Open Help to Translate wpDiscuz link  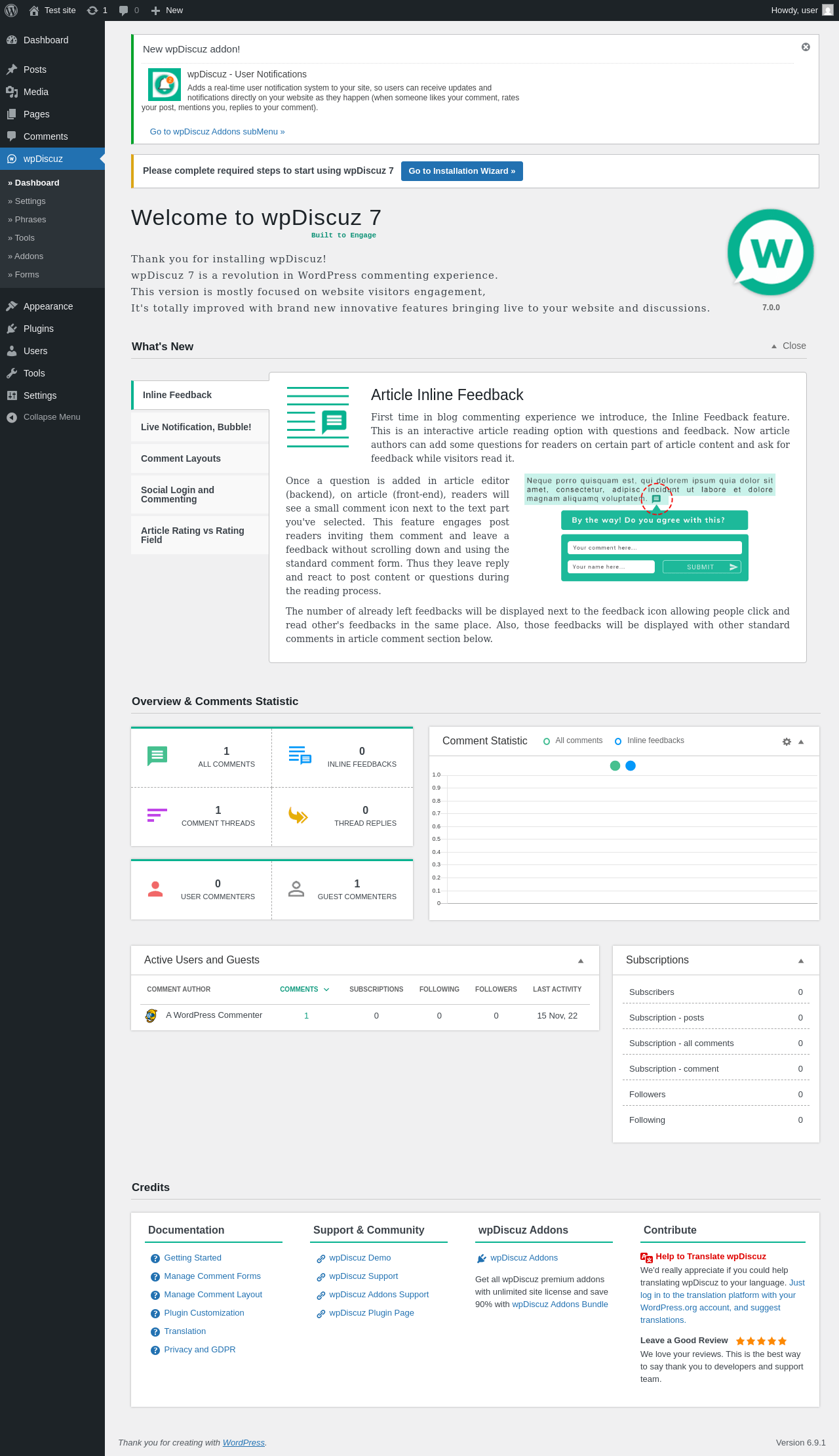[x=711, y=1257]
